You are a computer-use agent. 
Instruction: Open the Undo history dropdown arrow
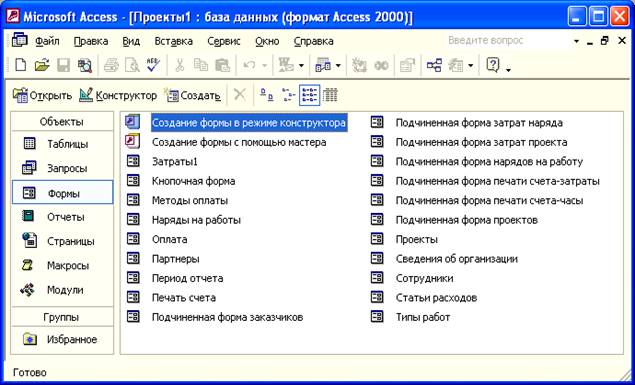pyautogui.click(x=264, y=66)
